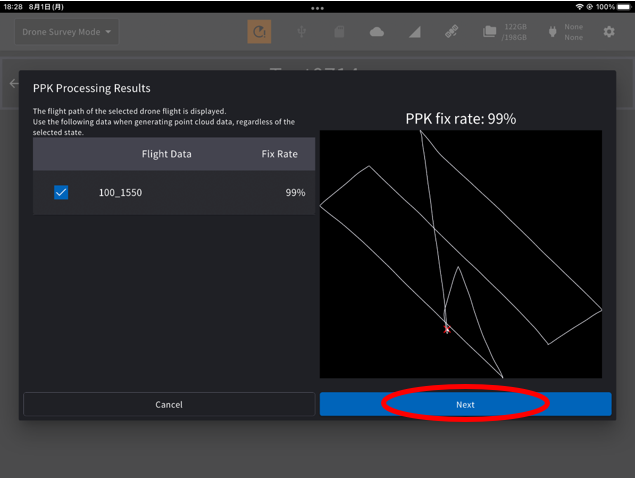
Task: Click the USB connection icon
Action: [x=301, y=32]
